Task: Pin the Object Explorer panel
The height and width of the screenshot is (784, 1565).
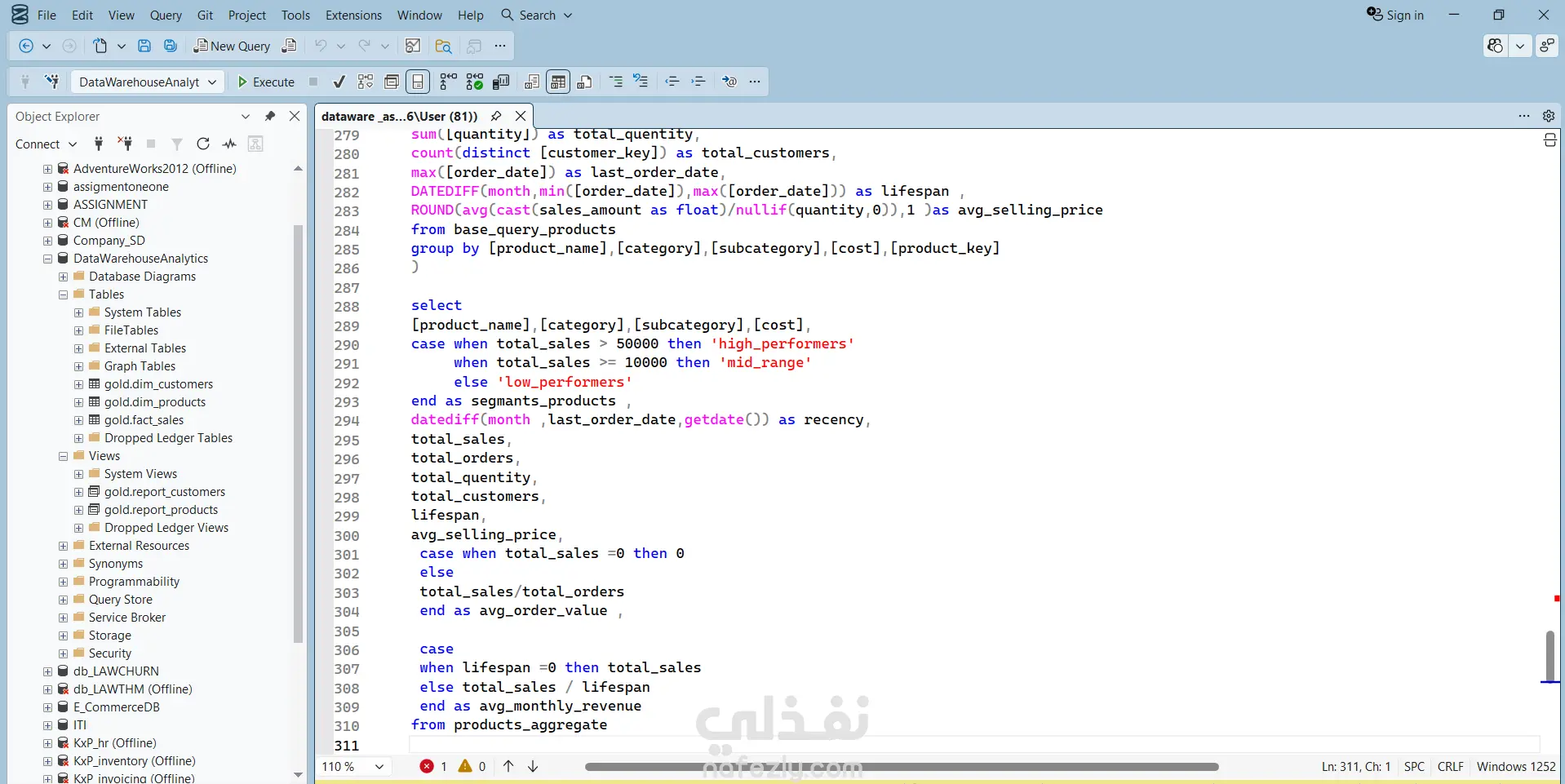Action: (270, 116)
